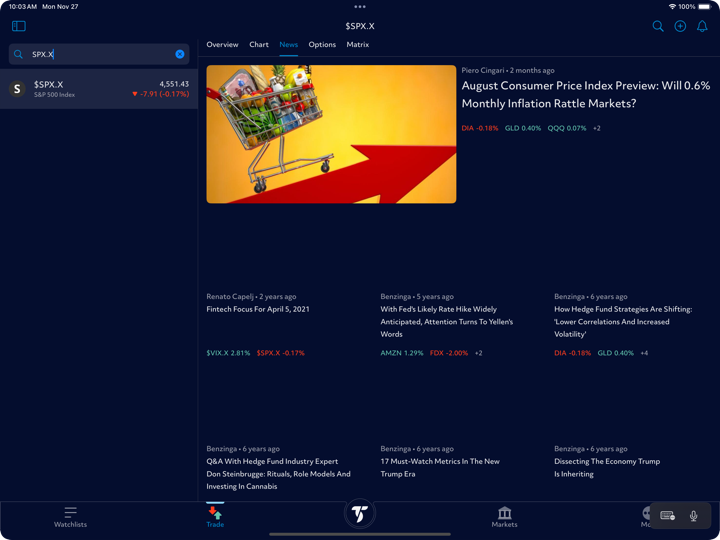Screen dimensions: 720x540
Task: Switch to the Chart tab
Action: (259, 45)
